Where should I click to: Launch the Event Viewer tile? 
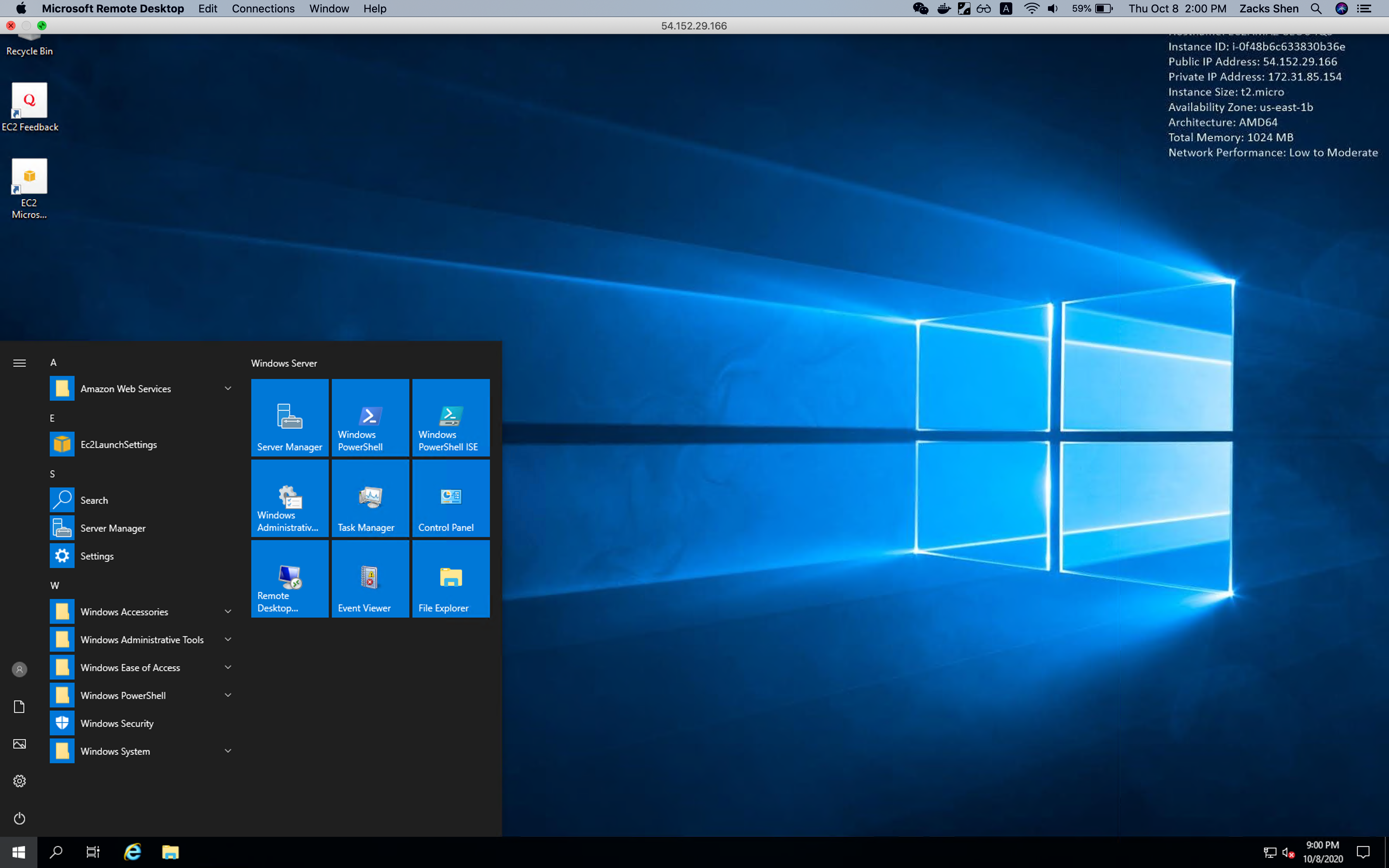tap(370, 579)
